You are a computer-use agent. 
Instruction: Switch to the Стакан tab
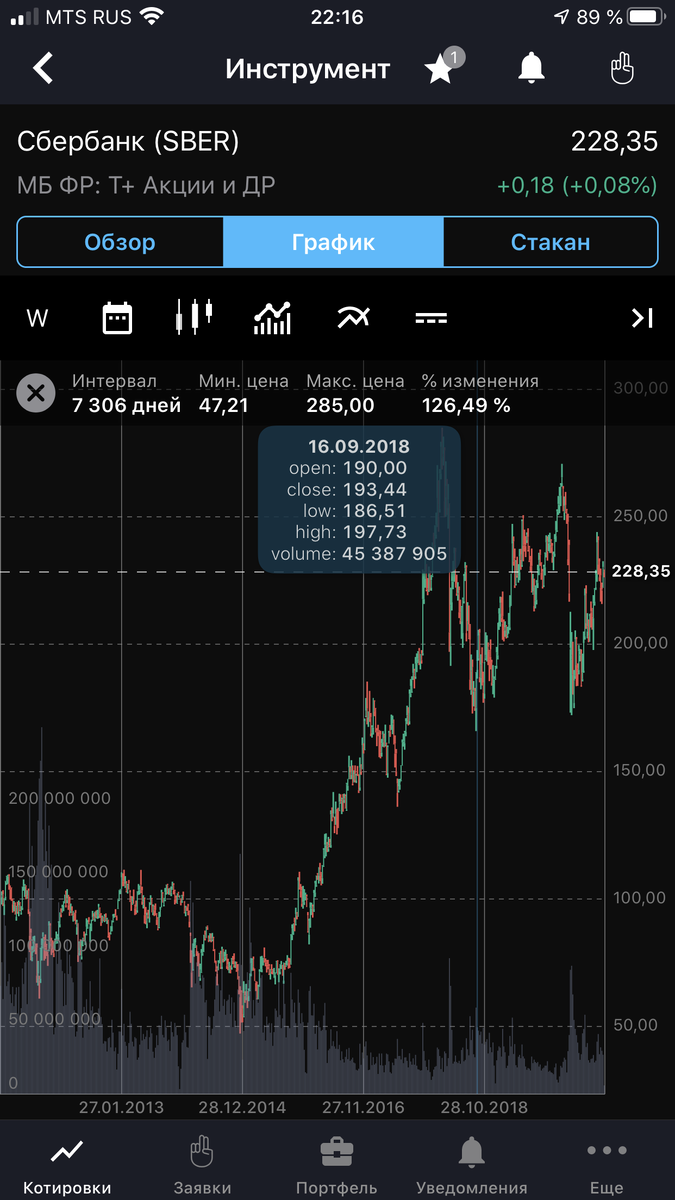[550, 242]
